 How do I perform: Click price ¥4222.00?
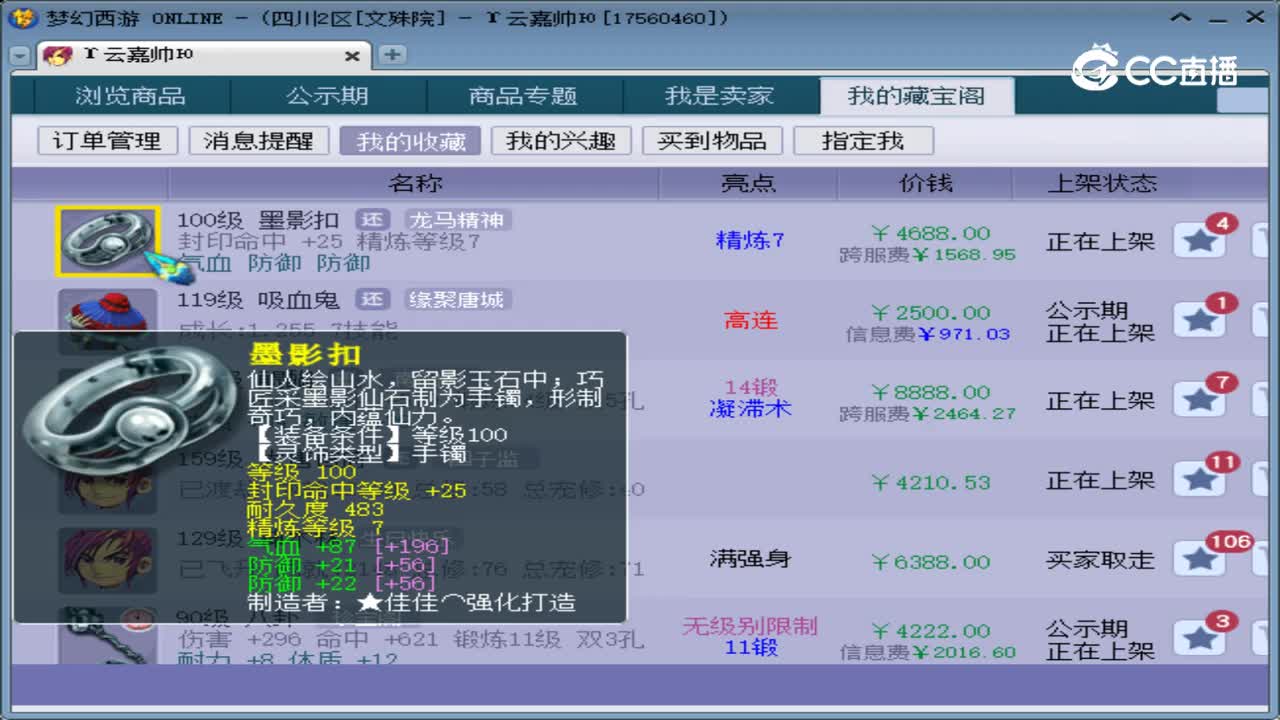pos(931,631)
